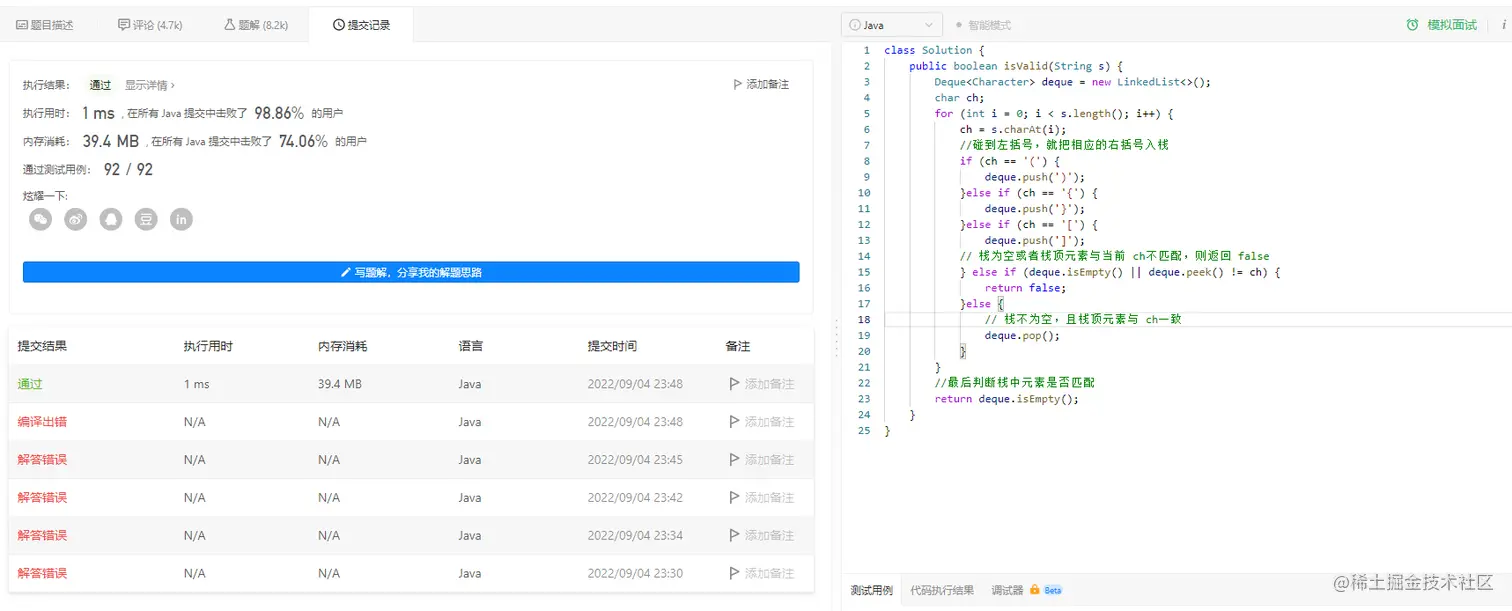The width and height of the screenshot is (1512, 611).
Task: Expand 显示详情 result details
Action: pos(150,85)
